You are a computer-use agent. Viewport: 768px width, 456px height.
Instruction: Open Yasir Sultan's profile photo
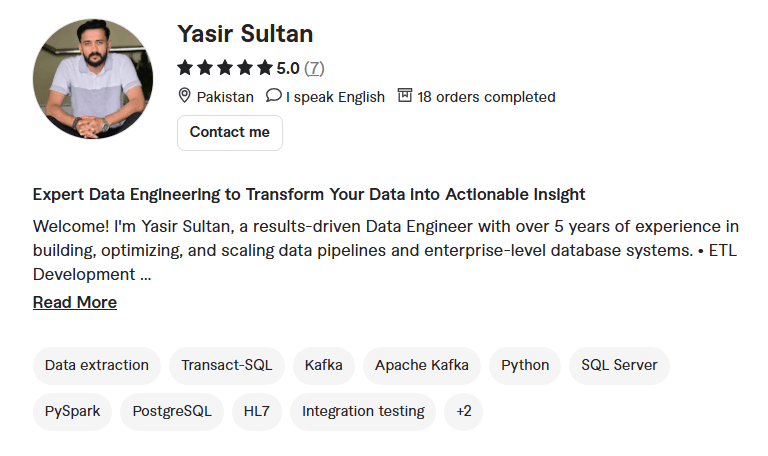[x=93, y=78]
